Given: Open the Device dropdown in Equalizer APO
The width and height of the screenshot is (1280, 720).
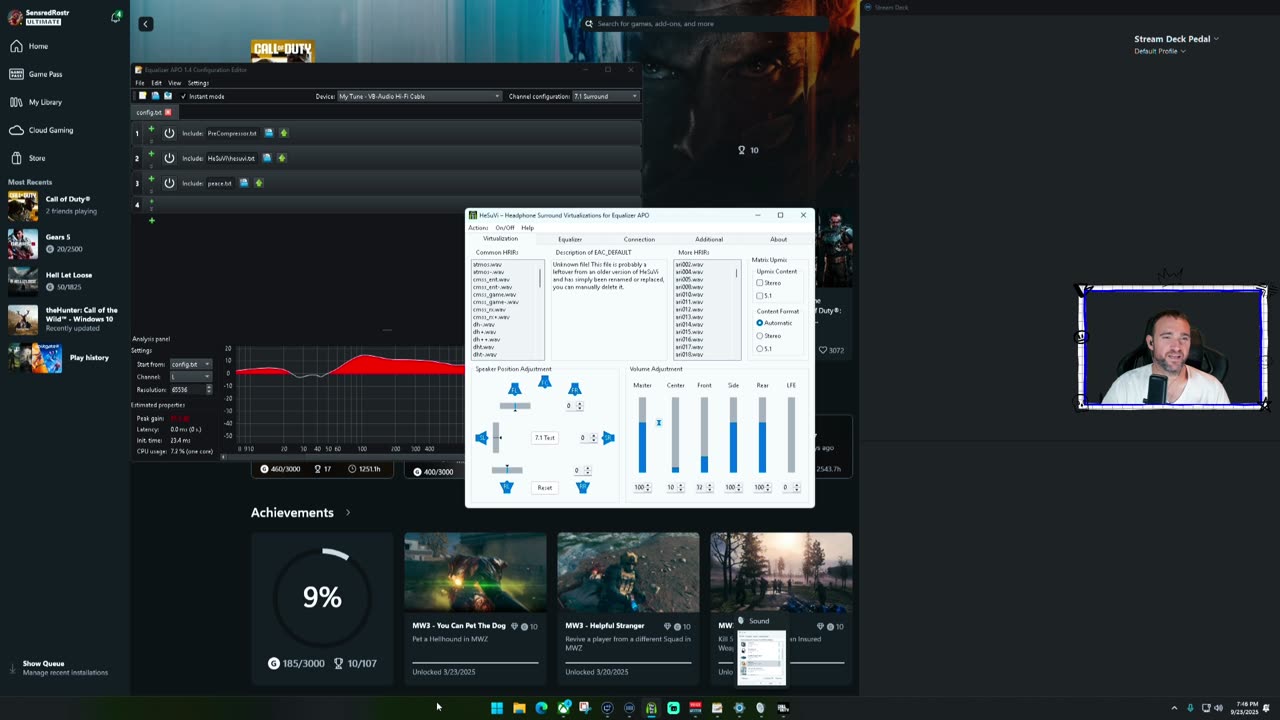Looking at the screenshot, I should point(419,96).
